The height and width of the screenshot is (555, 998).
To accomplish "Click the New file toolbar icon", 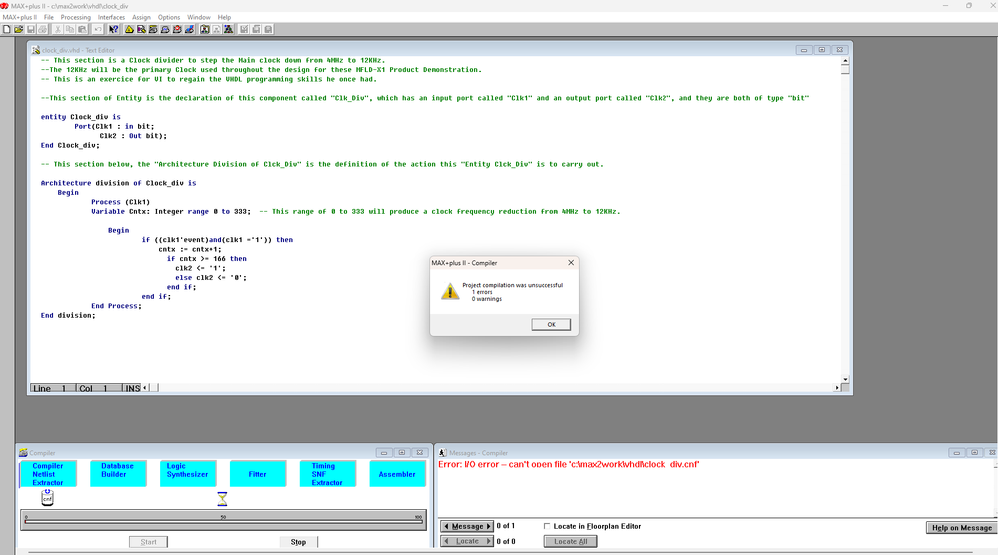I will point(6,29).
